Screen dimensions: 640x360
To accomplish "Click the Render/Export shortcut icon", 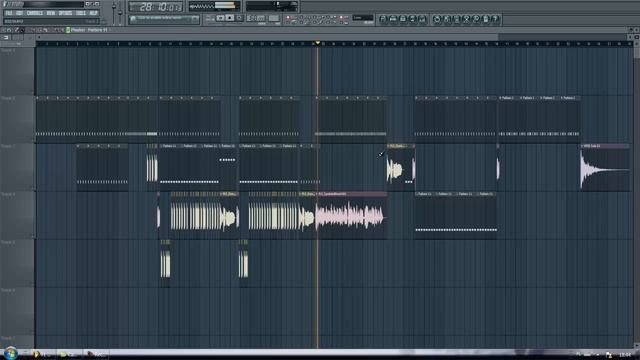I will point(456,19).
